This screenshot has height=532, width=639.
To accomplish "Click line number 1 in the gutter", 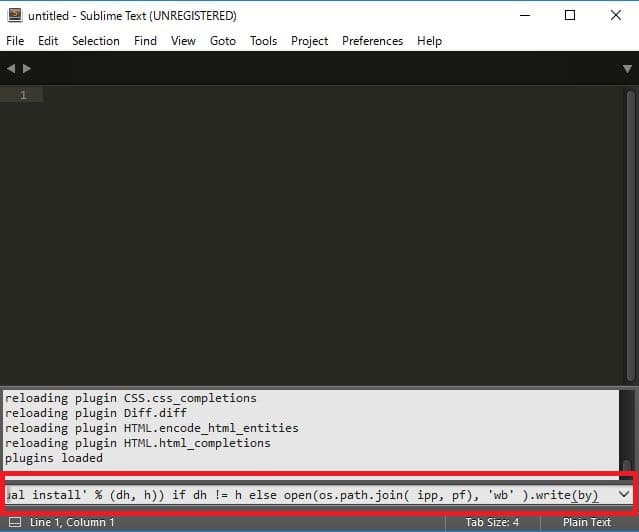I will (23, 95).
